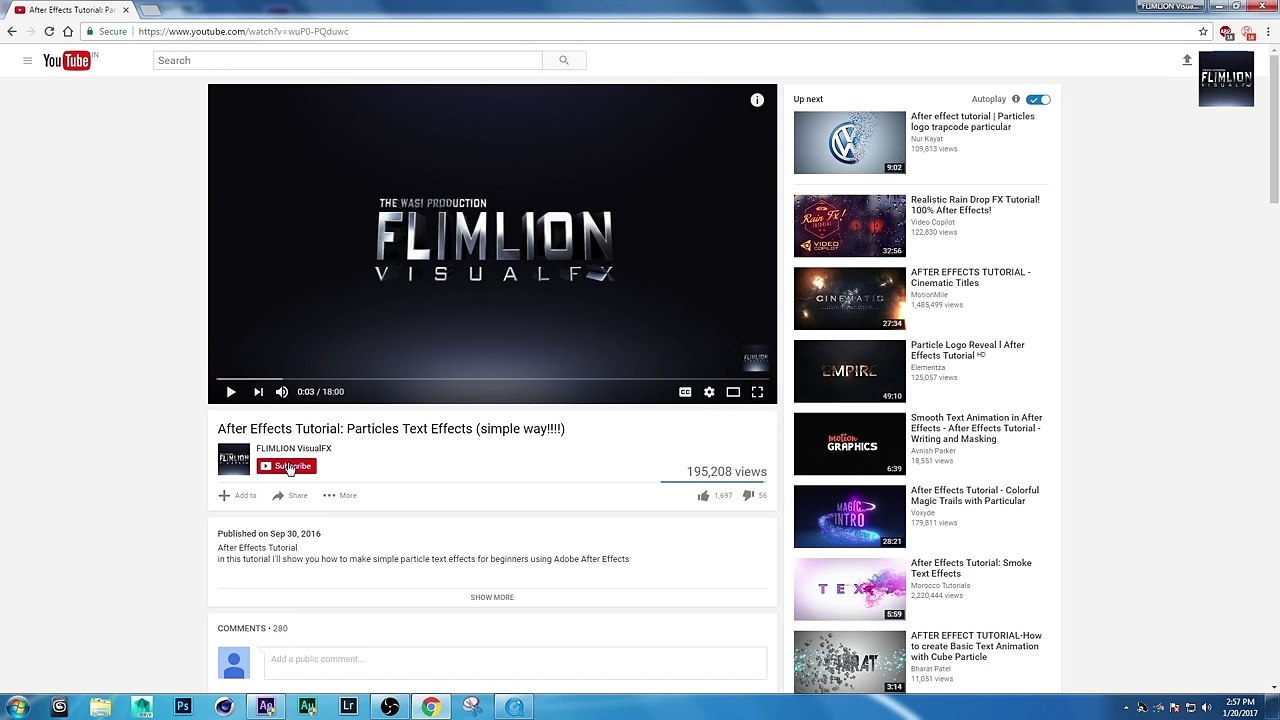Show the Autoplay info icon

pyautogui.click(x=1016, y=99)
